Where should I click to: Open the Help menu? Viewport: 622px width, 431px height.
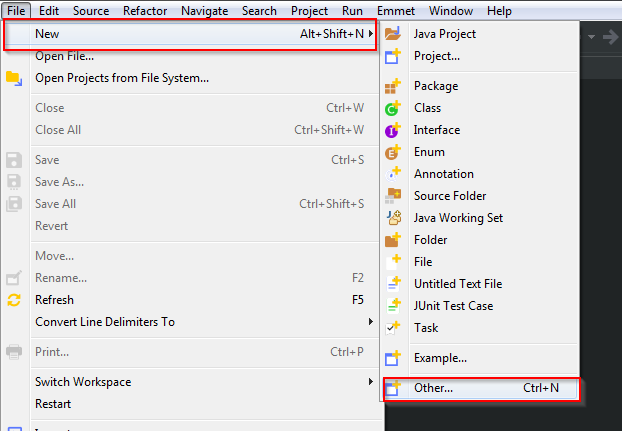click(499, 11)
